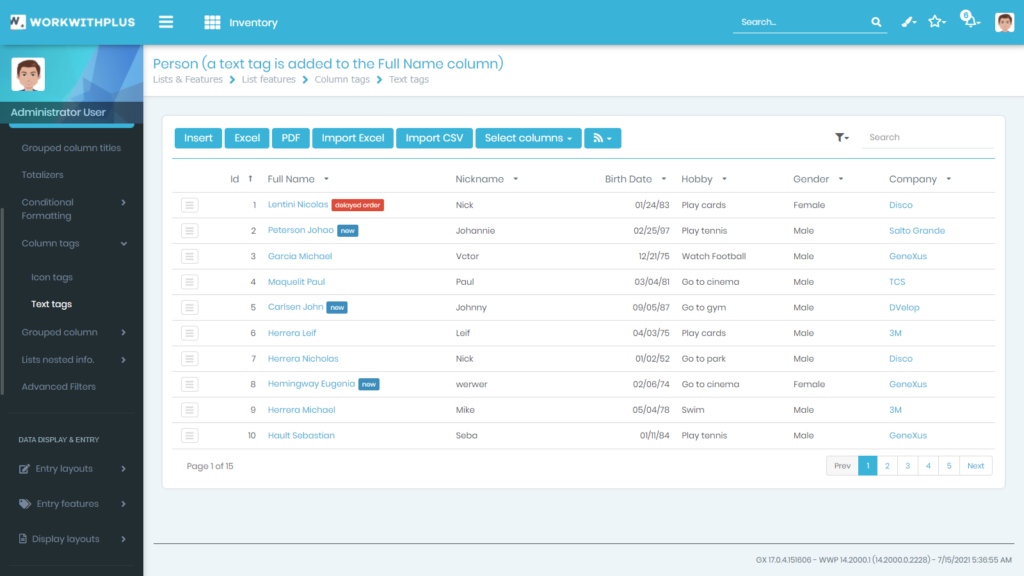Open the row actions icon for Garcia Michael

pyautogui.click(x=189, y=256)
